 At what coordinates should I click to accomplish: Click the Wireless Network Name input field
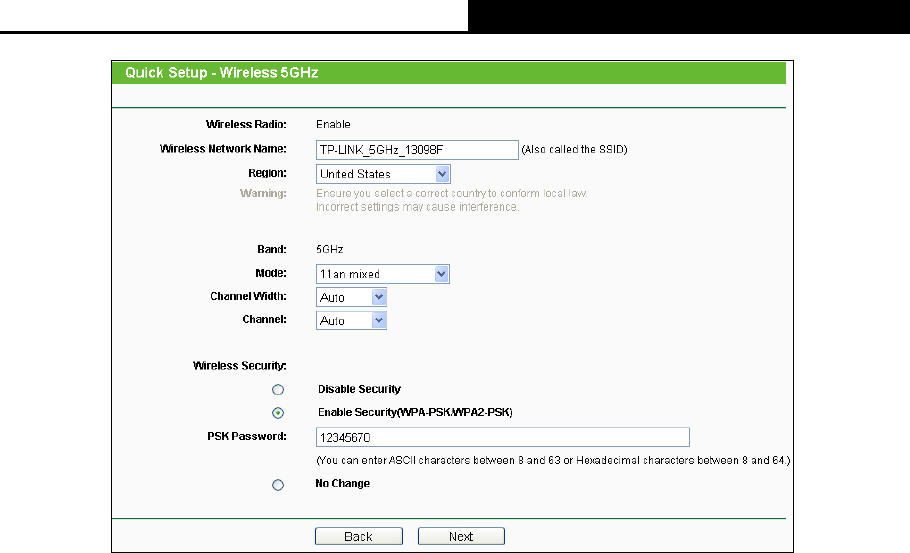415,149
